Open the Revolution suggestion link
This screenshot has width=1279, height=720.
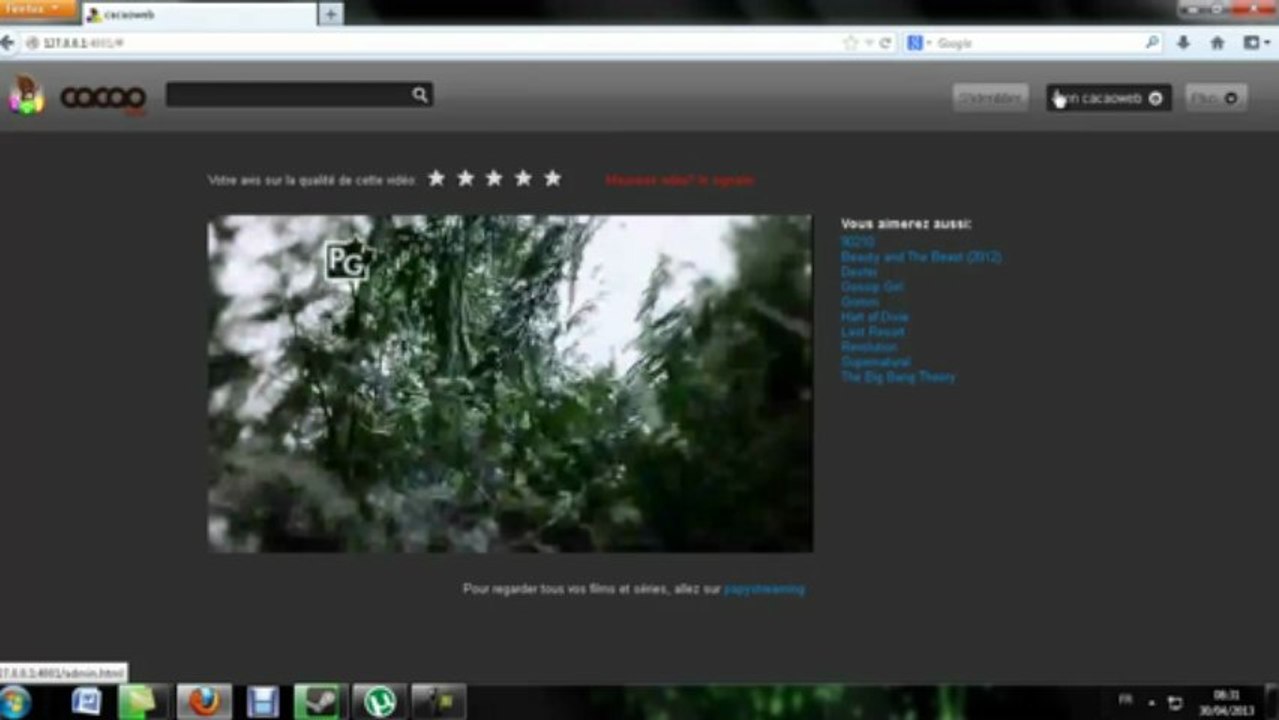click(869, 347)
